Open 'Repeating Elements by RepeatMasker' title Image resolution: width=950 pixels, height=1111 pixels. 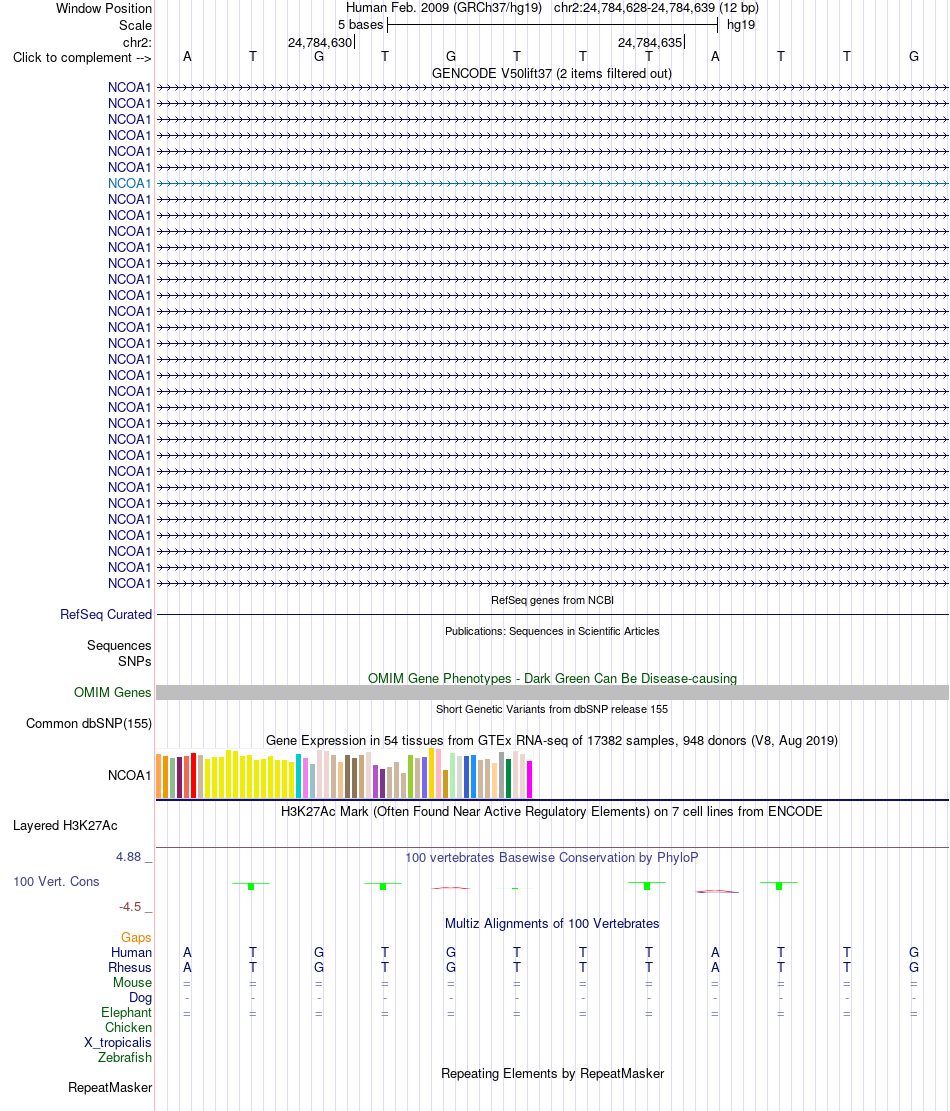552,1073
